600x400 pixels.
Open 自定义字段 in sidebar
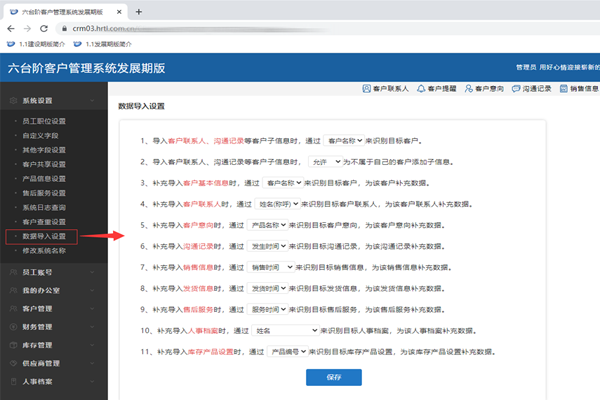[x=41, y=136]
